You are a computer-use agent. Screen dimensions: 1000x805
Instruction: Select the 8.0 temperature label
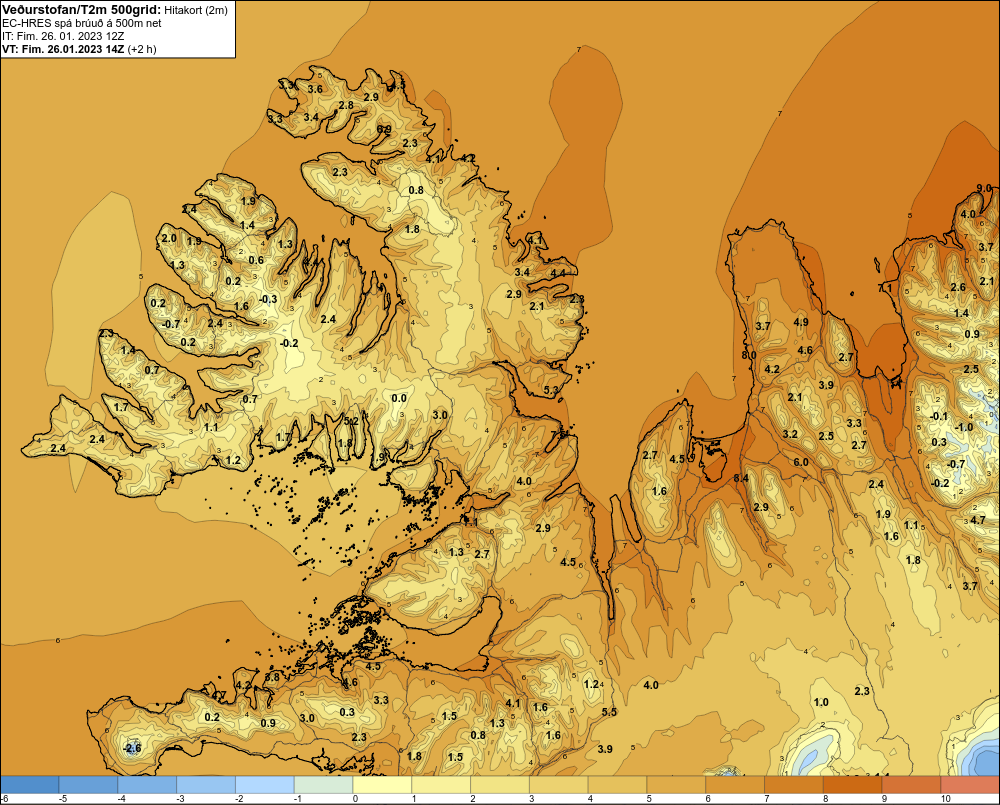click(x=749, y=355)
